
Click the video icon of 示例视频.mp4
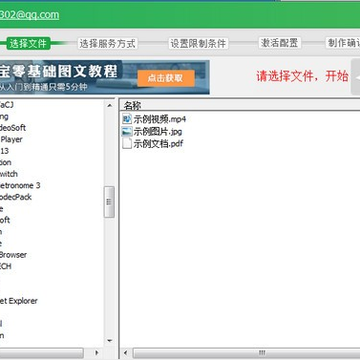click(127, 119)
